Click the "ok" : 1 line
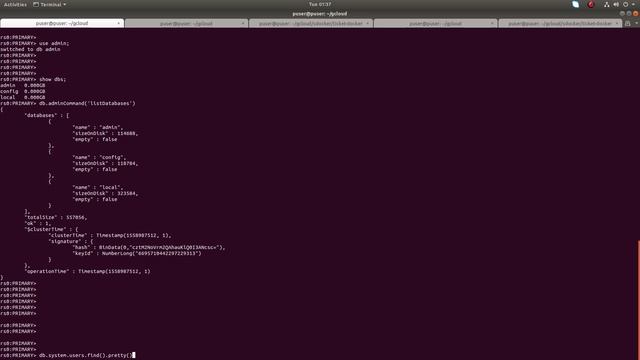The width and height of the screenshot is (640, 360). 38,223
